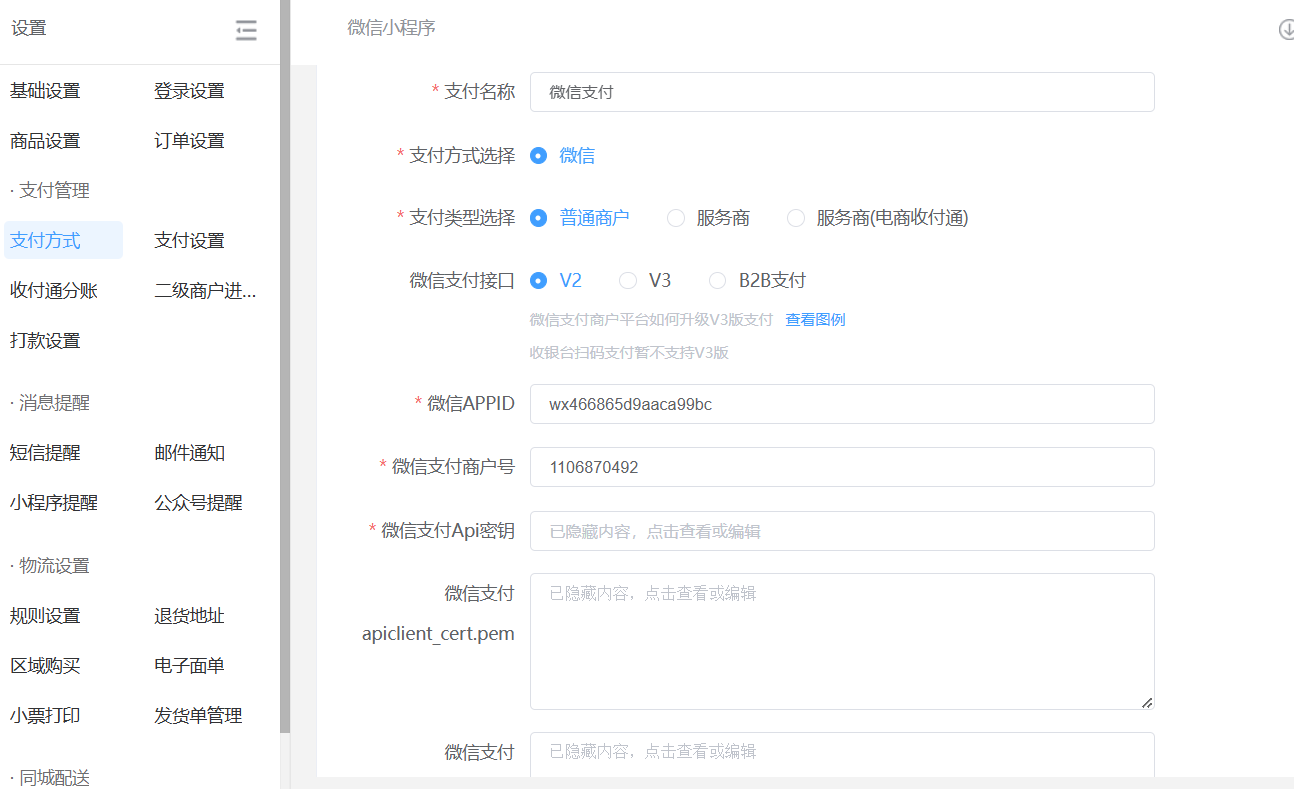The width and height of the screenshot is (1294, 789).
Task: Open 小票打印 menu item
Action: [x=45, y=716]
